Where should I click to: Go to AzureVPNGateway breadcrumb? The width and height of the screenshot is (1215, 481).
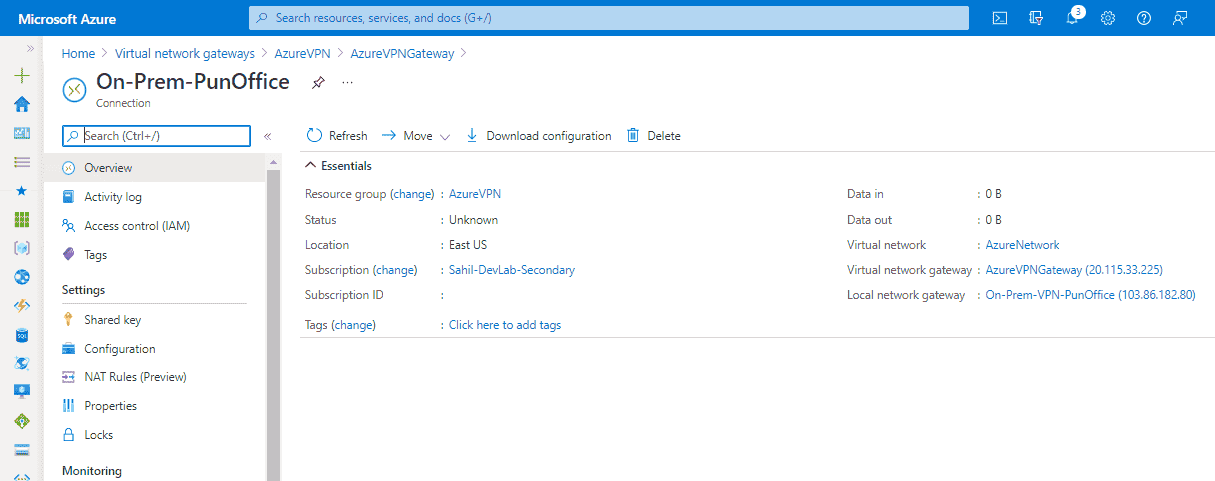coord(402,54)
